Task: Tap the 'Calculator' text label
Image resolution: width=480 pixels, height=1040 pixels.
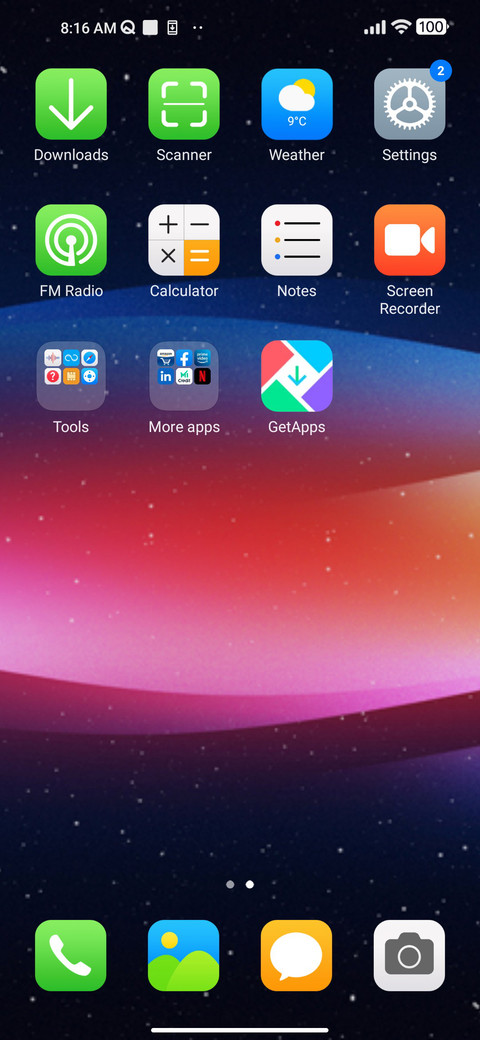Action: pyautogui.click(x=184, y=291)
